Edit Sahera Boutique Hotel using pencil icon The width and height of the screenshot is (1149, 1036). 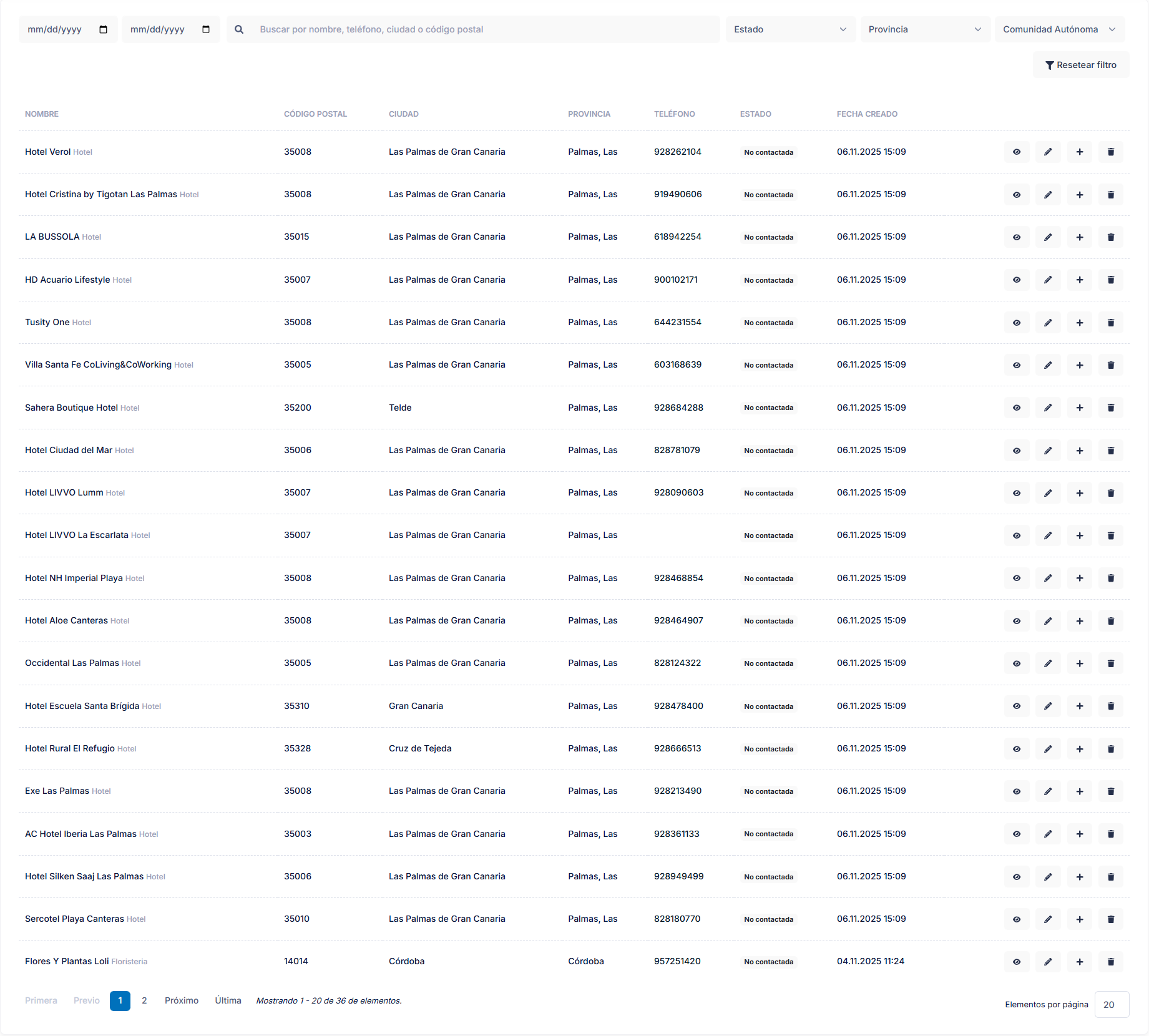click(1048, 408)
